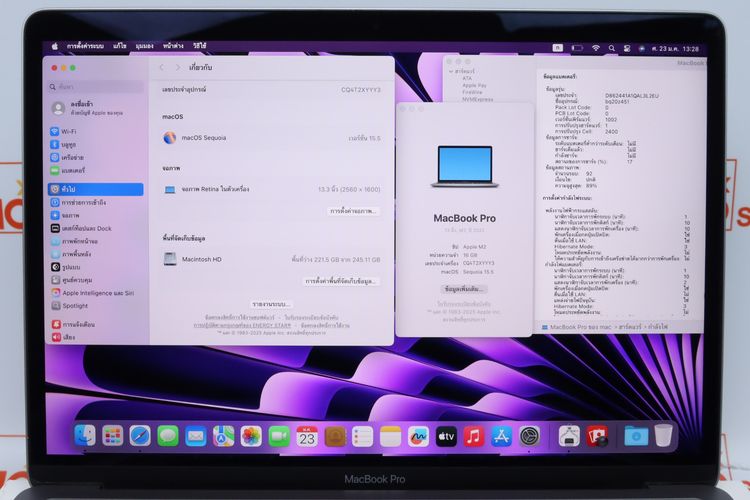Click รายงานระบบ... system report button
The width and height of the screenshot is (750, 500).
click(x=271, y=304)
